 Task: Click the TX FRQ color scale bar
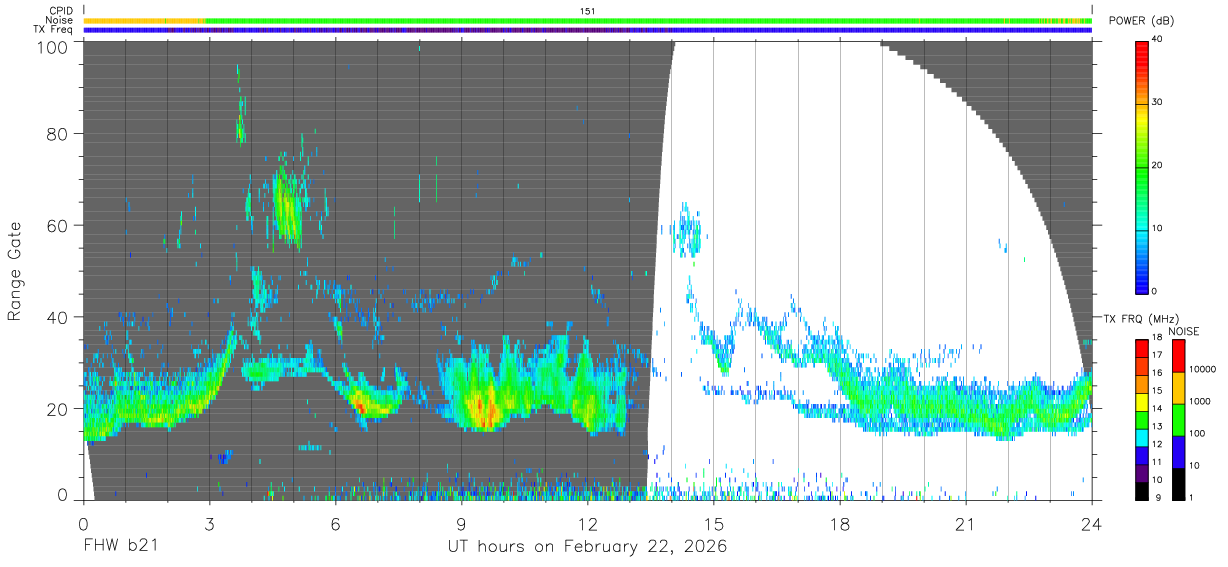click(x=1141, y=419)
